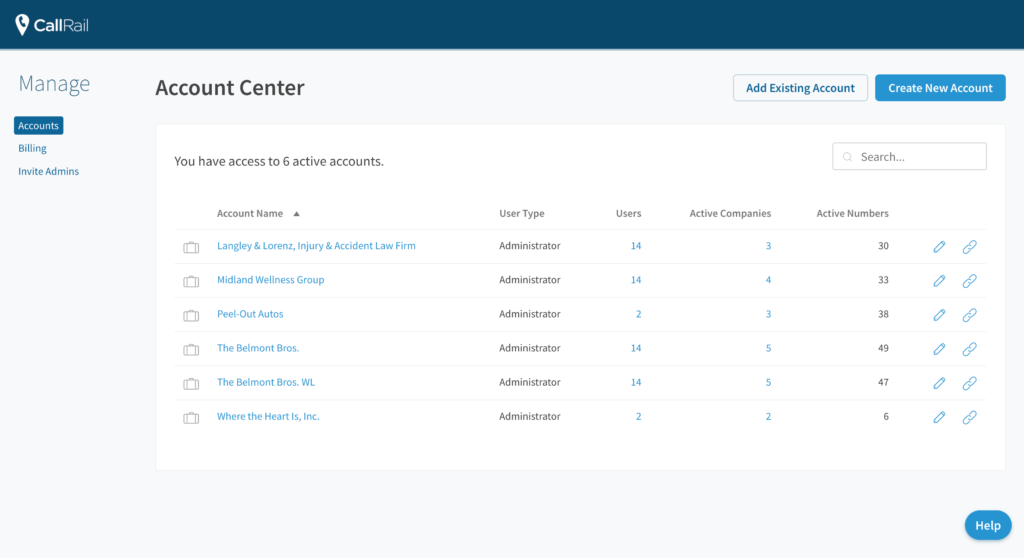Open The Belmont Bros. WL account
This screenshot has width=1024, height=558.
click(x=266, y=382)
